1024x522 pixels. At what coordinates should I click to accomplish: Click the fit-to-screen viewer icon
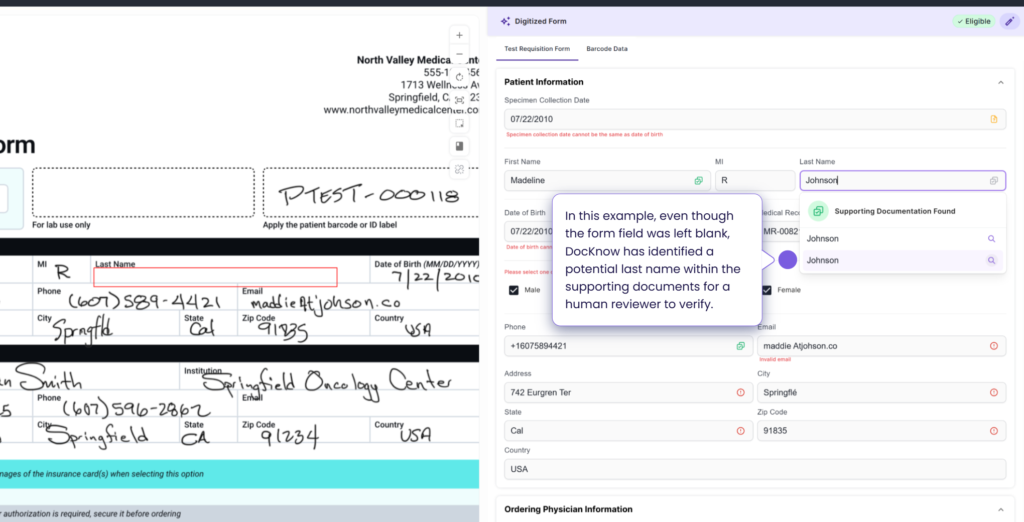pos(459,100)
